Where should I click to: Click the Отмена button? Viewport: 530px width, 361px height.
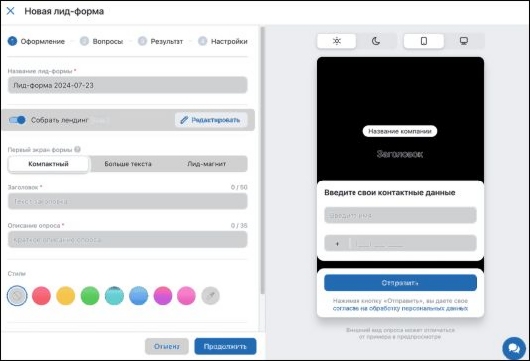point(167,346)
